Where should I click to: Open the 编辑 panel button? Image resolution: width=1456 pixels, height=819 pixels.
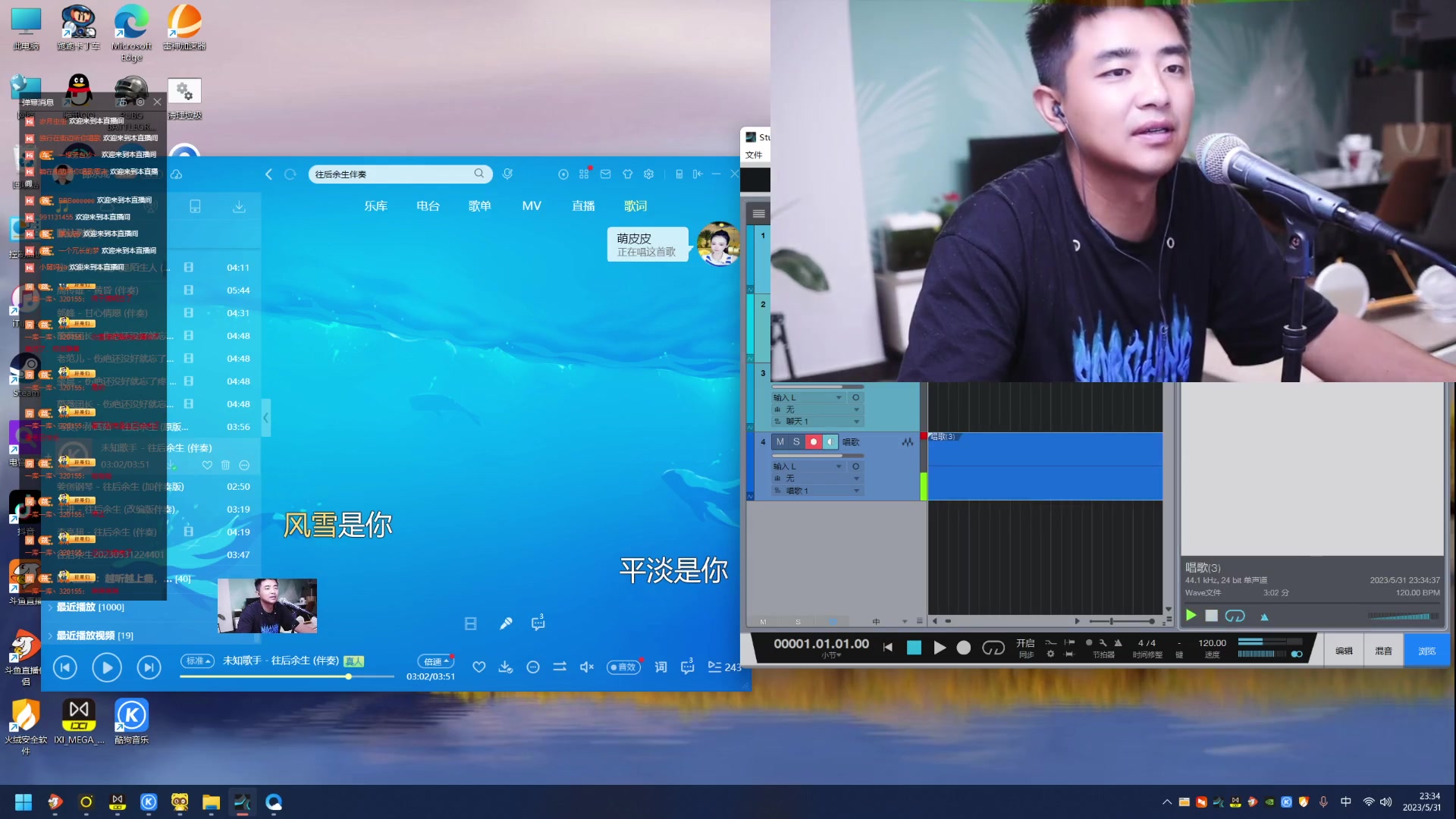(x=1344, y=651)
